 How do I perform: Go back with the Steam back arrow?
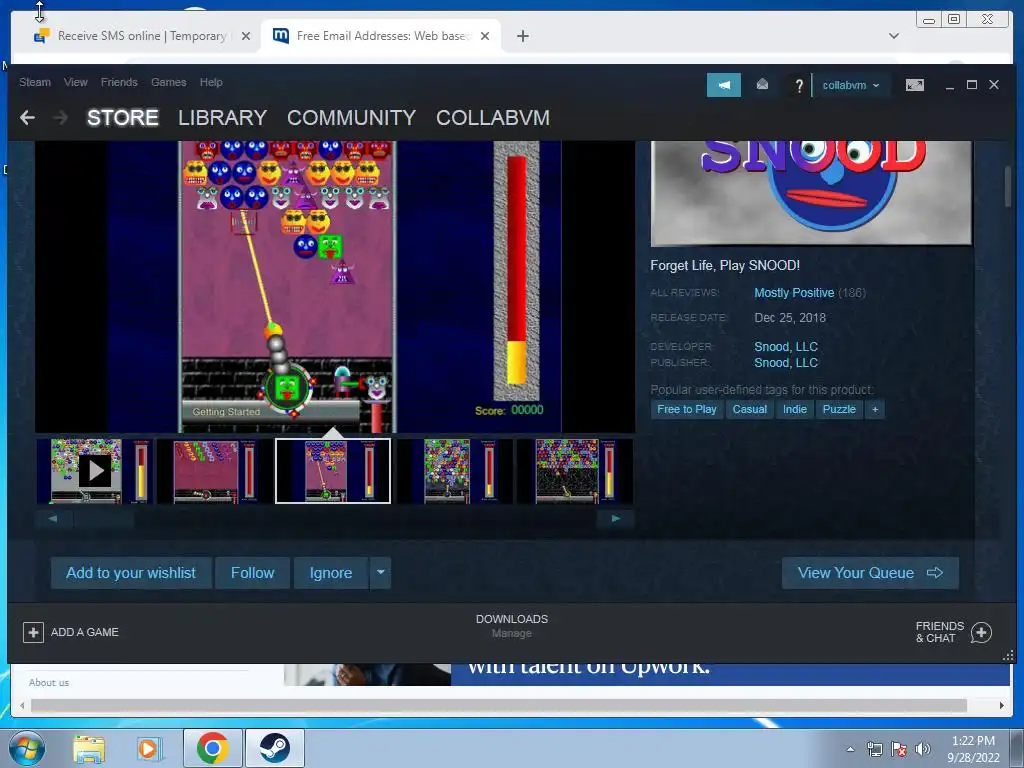pos(27,118)
